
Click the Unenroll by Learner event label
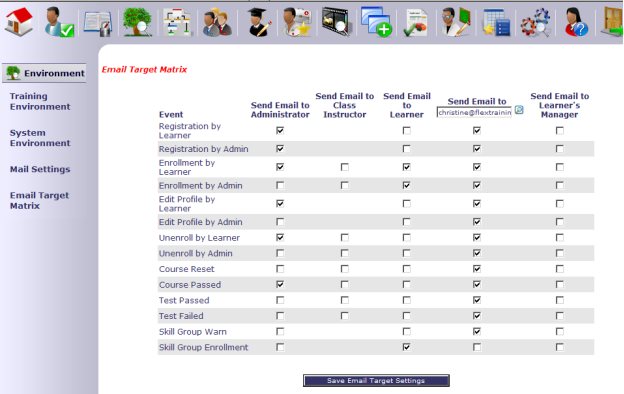click(x=199, y=238)
